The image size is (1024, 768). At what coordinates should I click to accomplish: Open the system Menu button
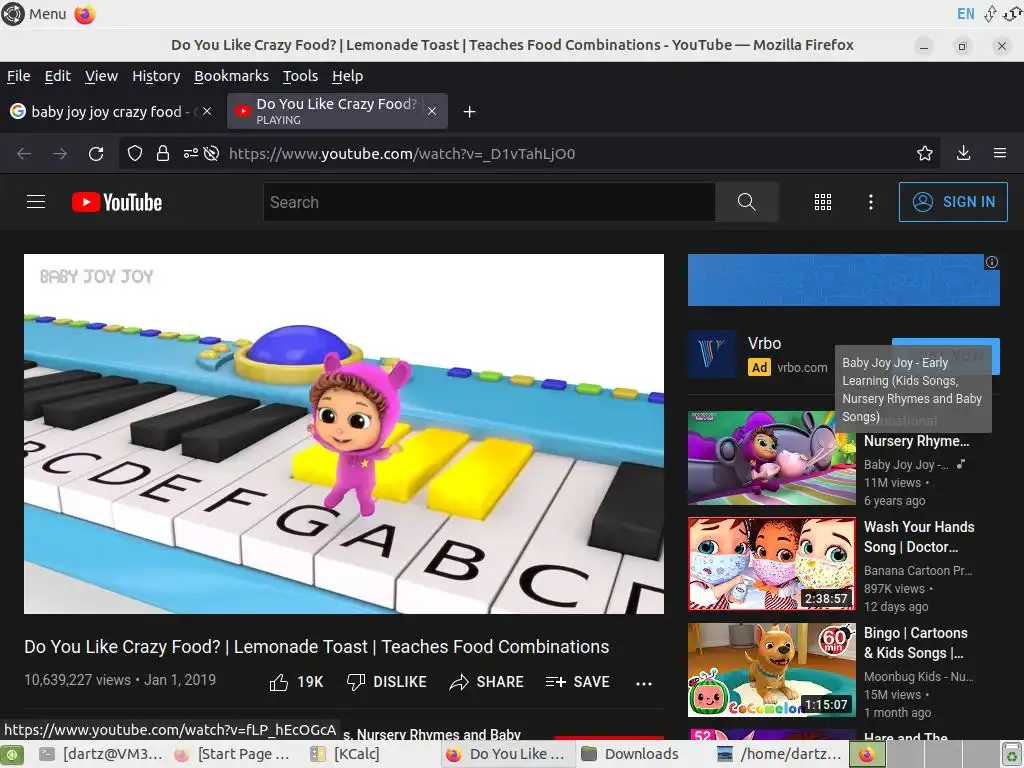tap(35, 14)
